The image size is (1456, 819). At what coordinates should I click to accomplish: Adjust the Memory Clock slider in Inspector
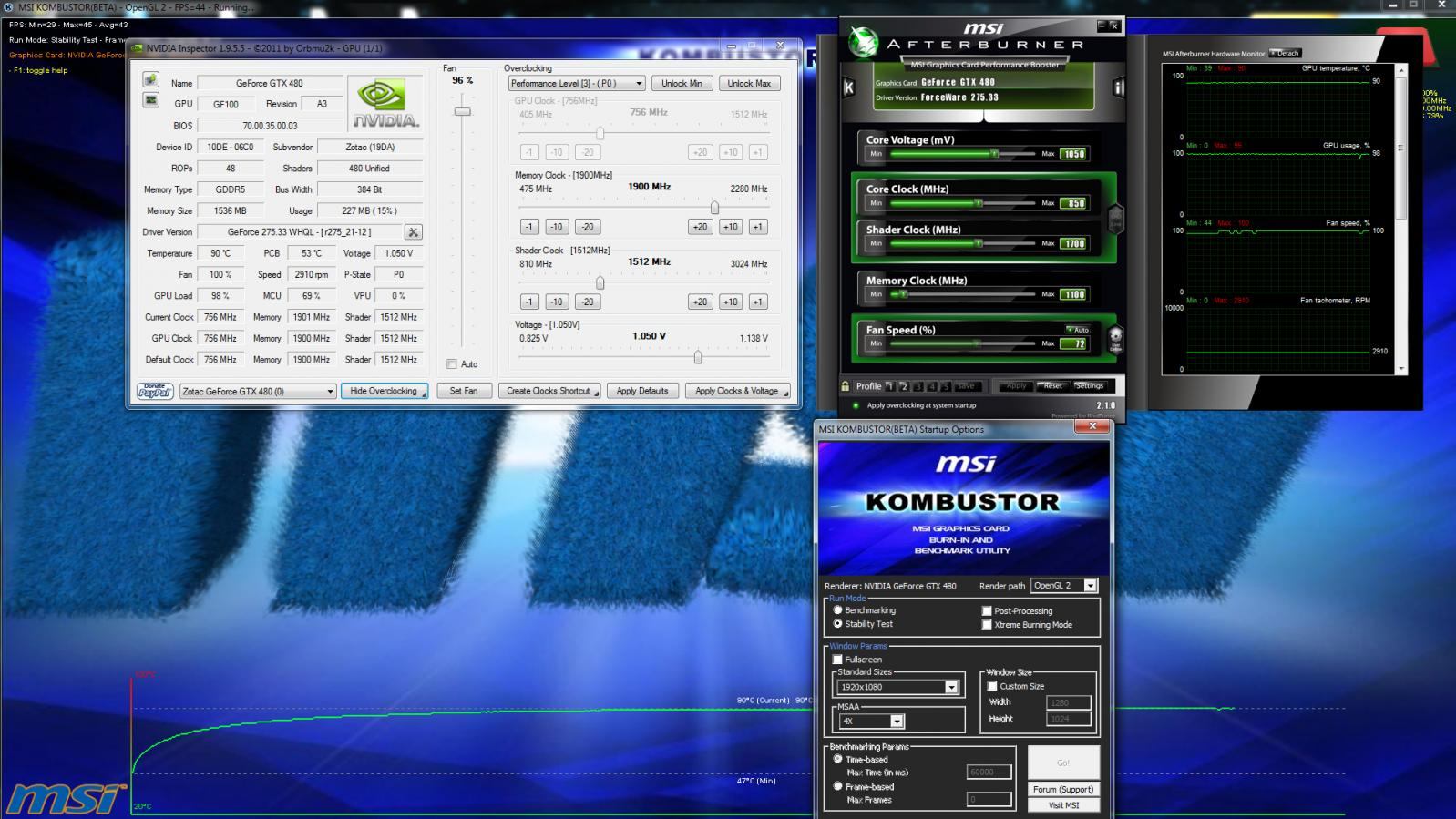pos(714,208)
